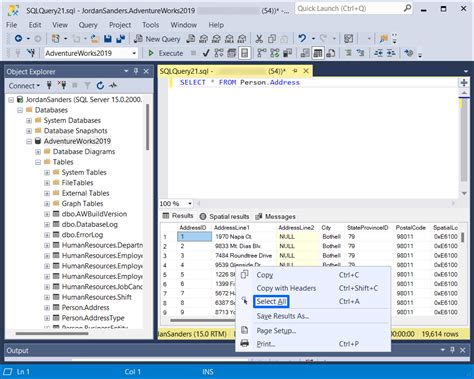Toggle Include Client Statistics
This screenshot has height=379, width=474.
tap(287, 53)
